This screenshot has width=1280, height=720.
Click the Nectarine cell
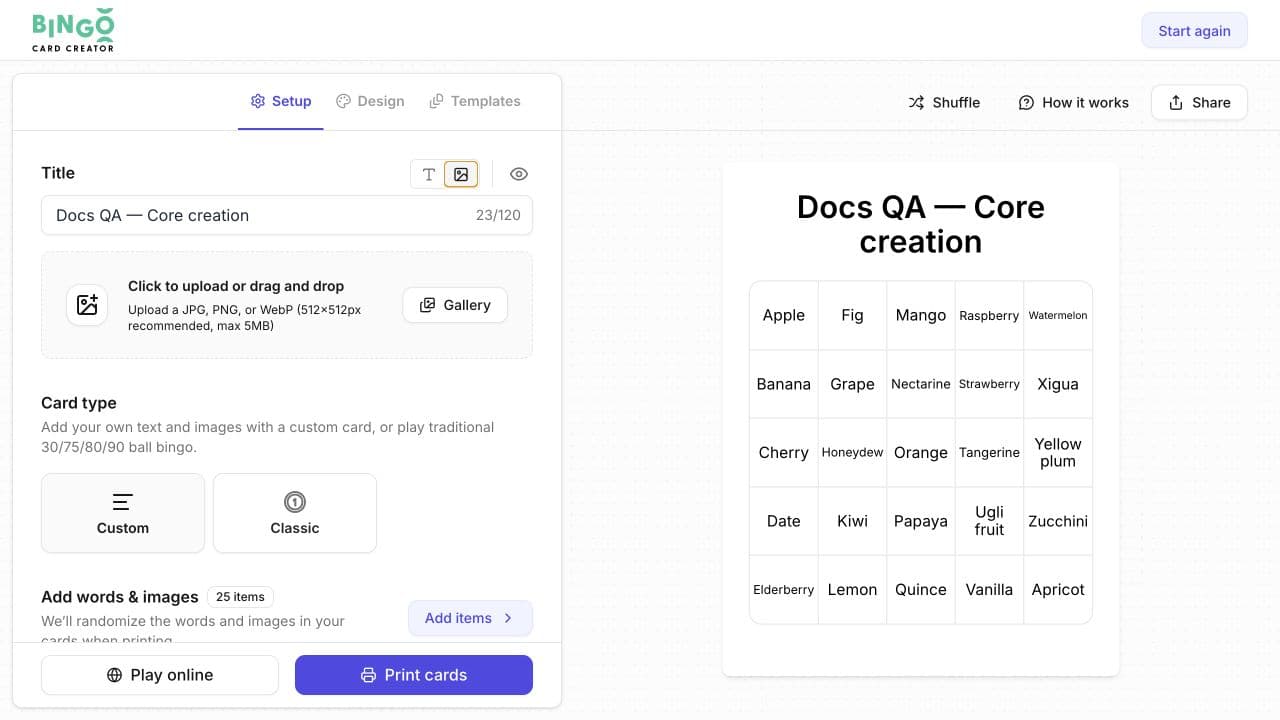coord(921,384)
